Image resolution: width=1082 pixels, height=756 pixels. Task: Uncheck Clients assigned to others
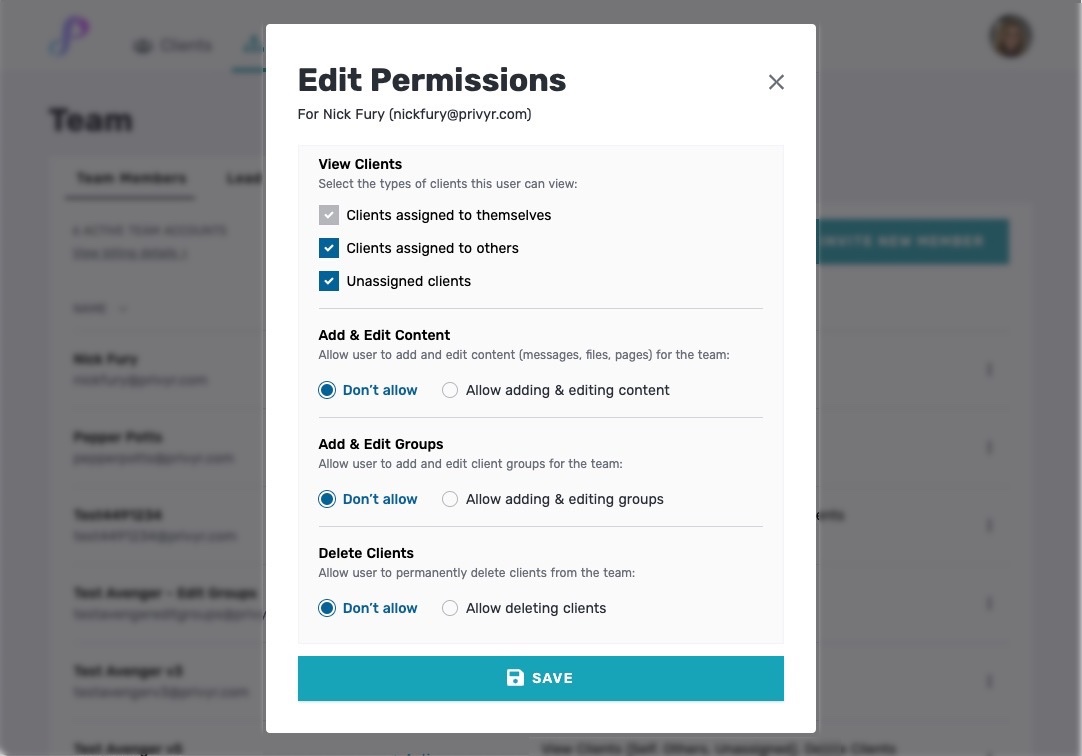(x=329, y=248)
